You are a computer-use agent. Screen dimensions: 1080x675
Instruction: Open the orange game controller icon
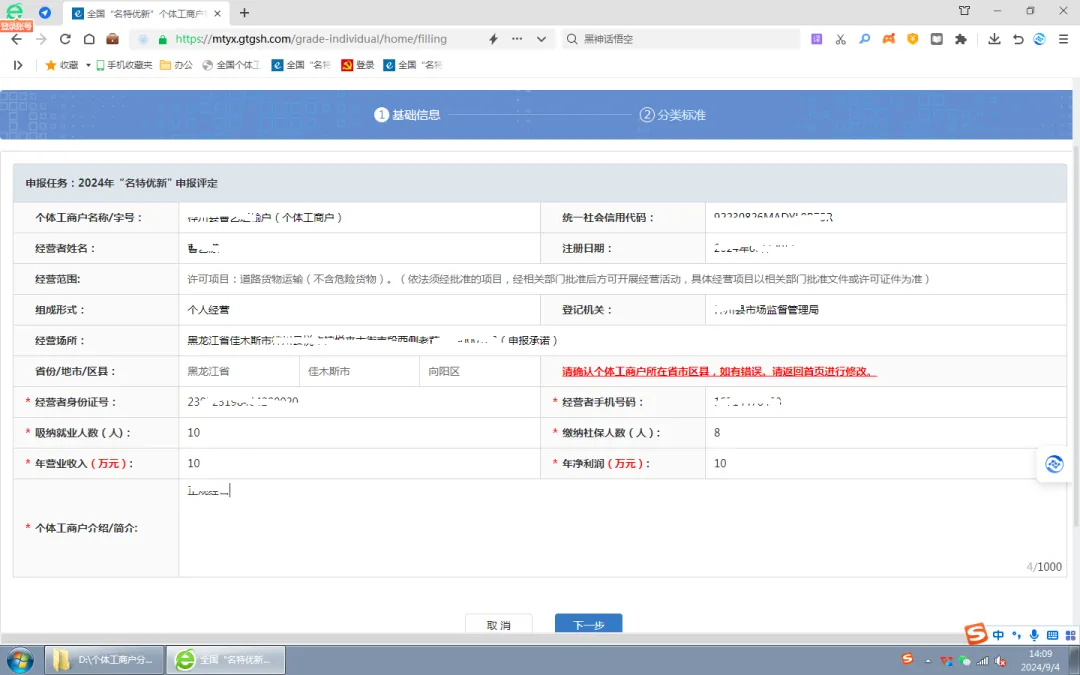(889, 39)
